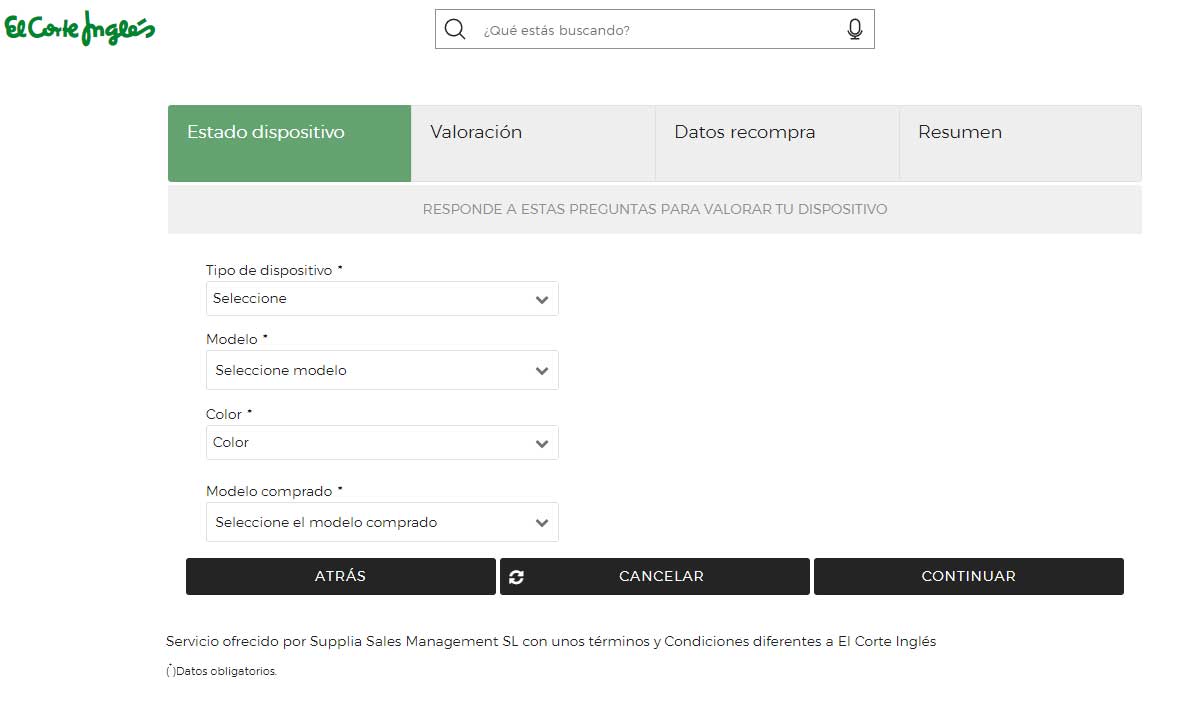The image size is (1177, 702).
Task: Click the refresh arrows icon on Cancelar
Action: click(516, 577)
